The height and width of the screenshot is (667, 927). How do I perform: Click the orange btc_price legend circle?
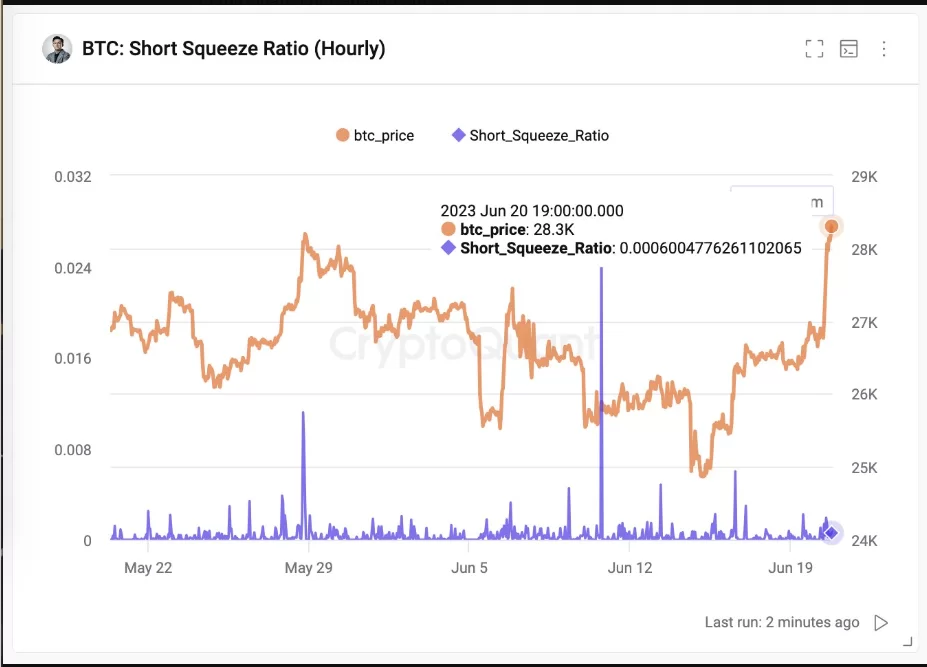(x=343, y=135)
